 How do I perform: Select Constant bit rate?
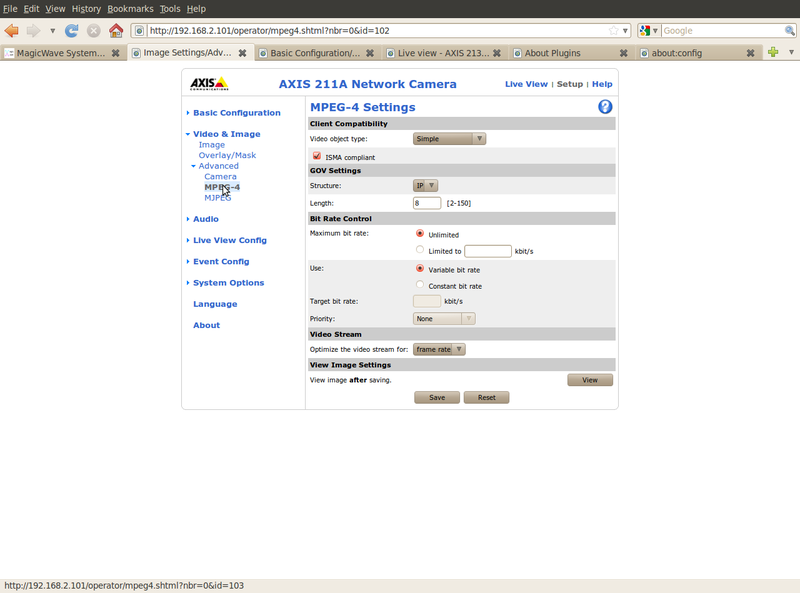(x=420, y=284)
